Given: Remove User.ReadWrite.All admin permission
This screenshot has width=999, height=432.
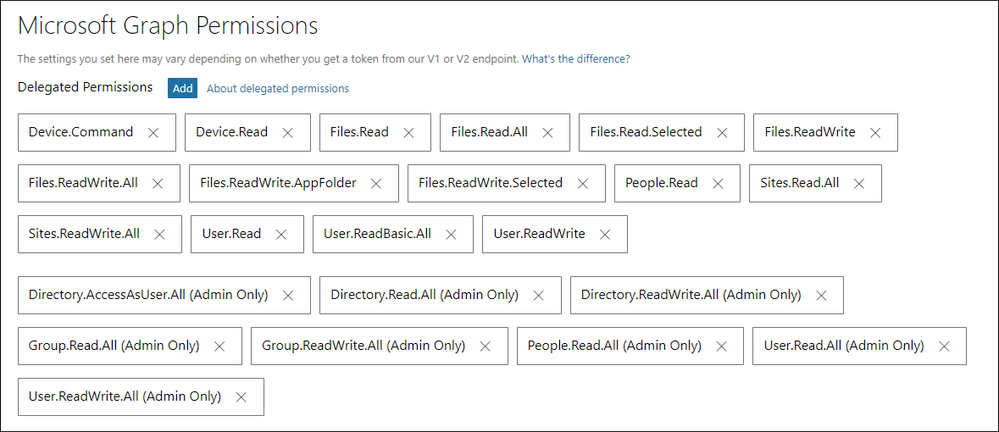Looking at the screenshot, I should [241, 397].
